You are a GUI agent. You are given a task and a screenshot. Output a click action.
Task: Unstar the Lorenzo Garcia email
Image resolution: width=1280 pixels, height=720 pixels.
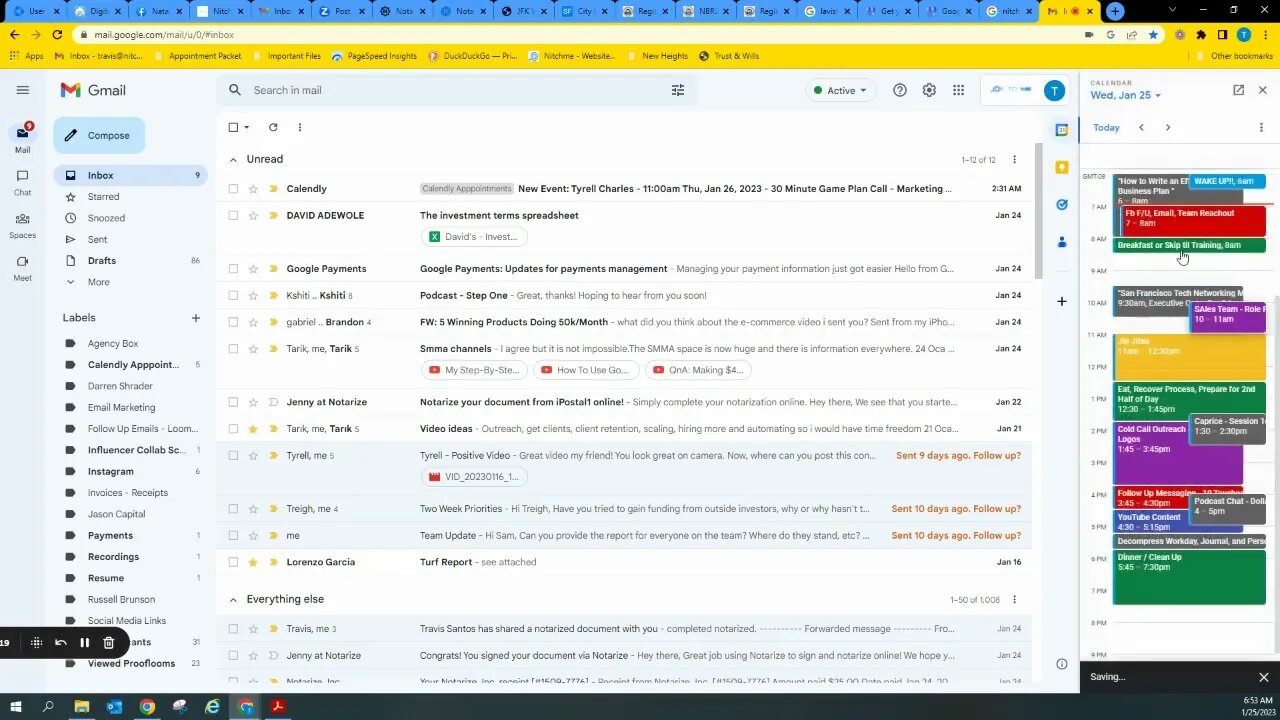click(253, 562)
